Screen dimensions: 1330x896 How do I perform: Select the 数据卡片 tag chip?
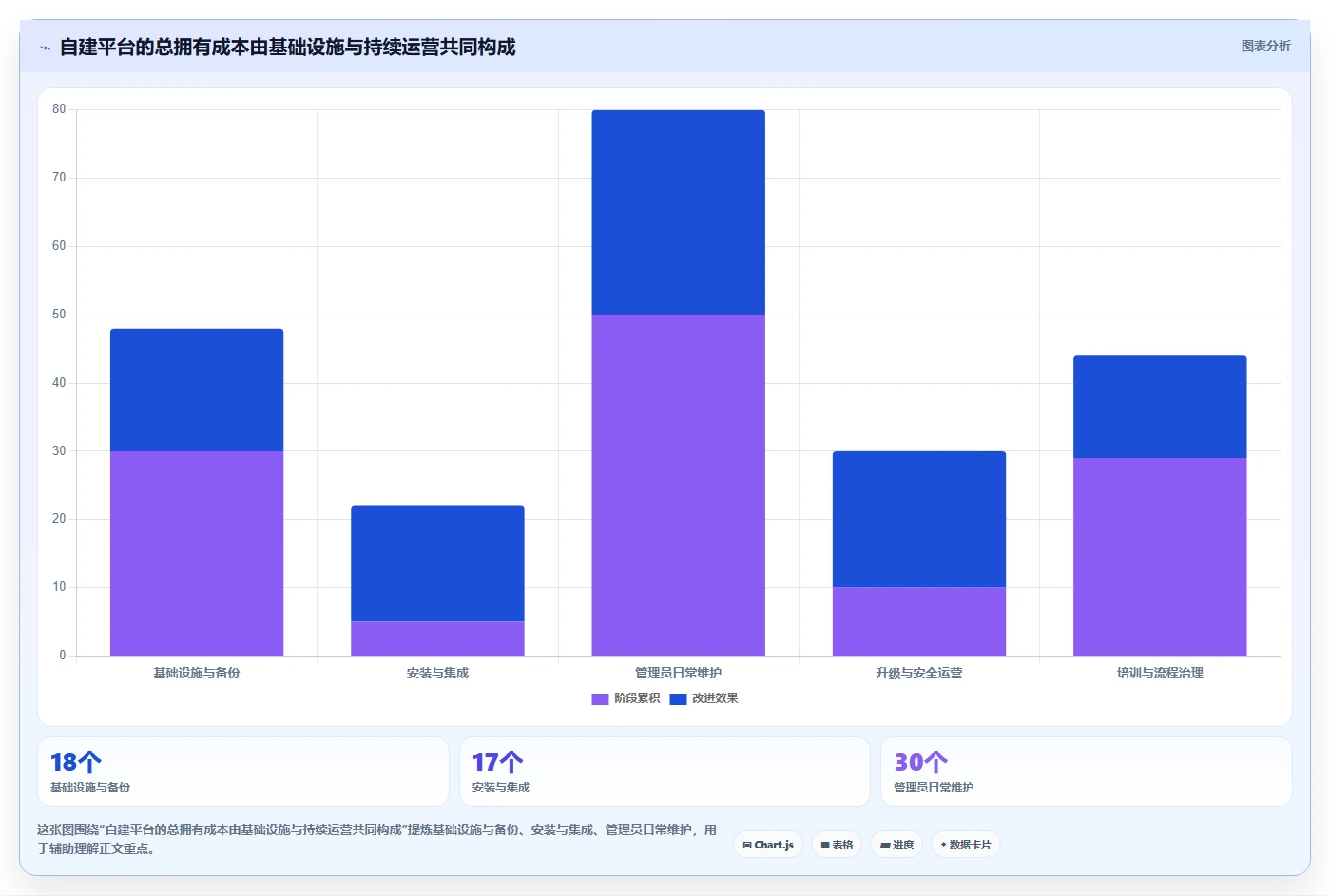966,845
